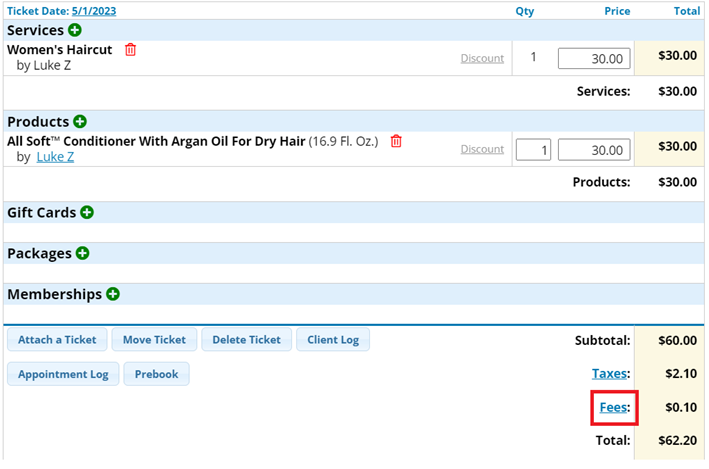Apply Discount to conditioner product
The image size is (709, 469).
click(482, 149)
